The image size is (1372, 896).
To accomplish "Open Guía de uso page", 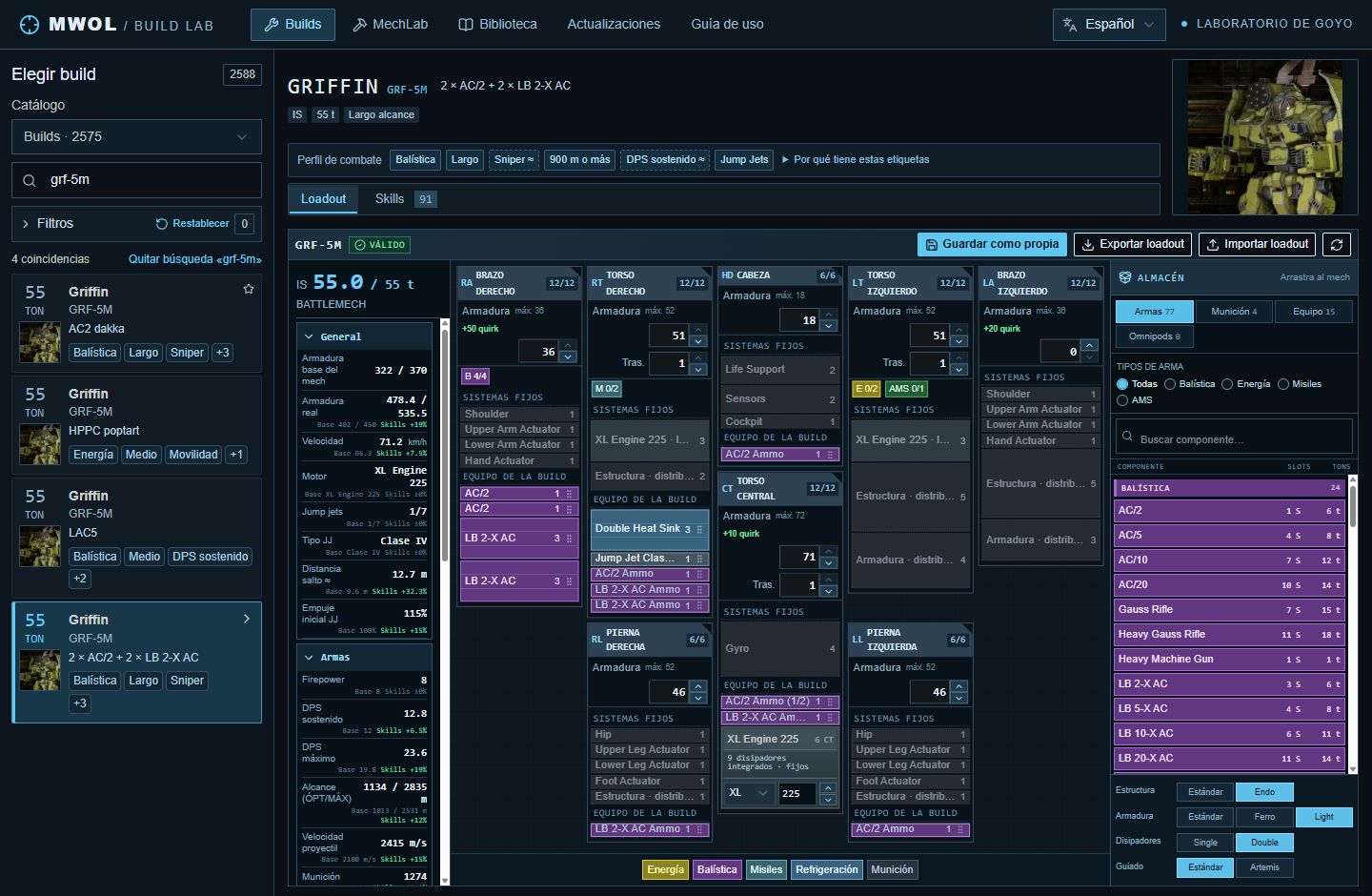I will (x=727, y=25).
